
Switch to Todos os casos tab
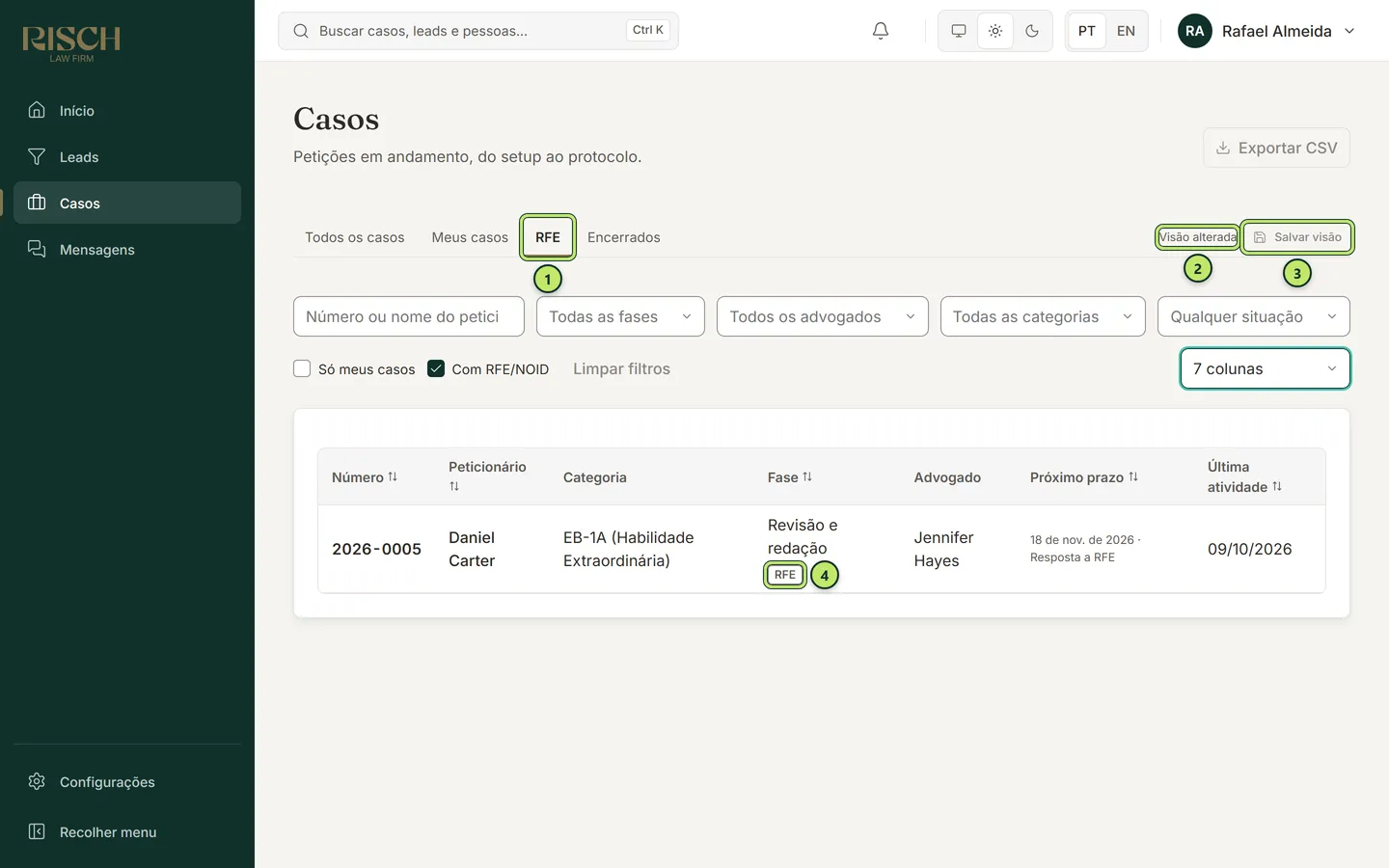[355, 237]
